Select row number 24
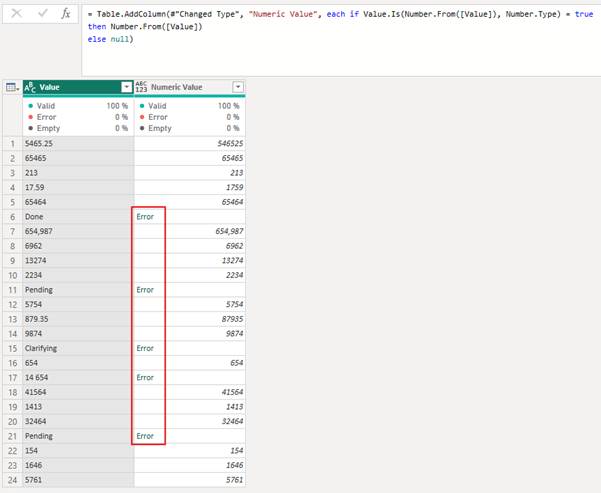 [11, 480]
